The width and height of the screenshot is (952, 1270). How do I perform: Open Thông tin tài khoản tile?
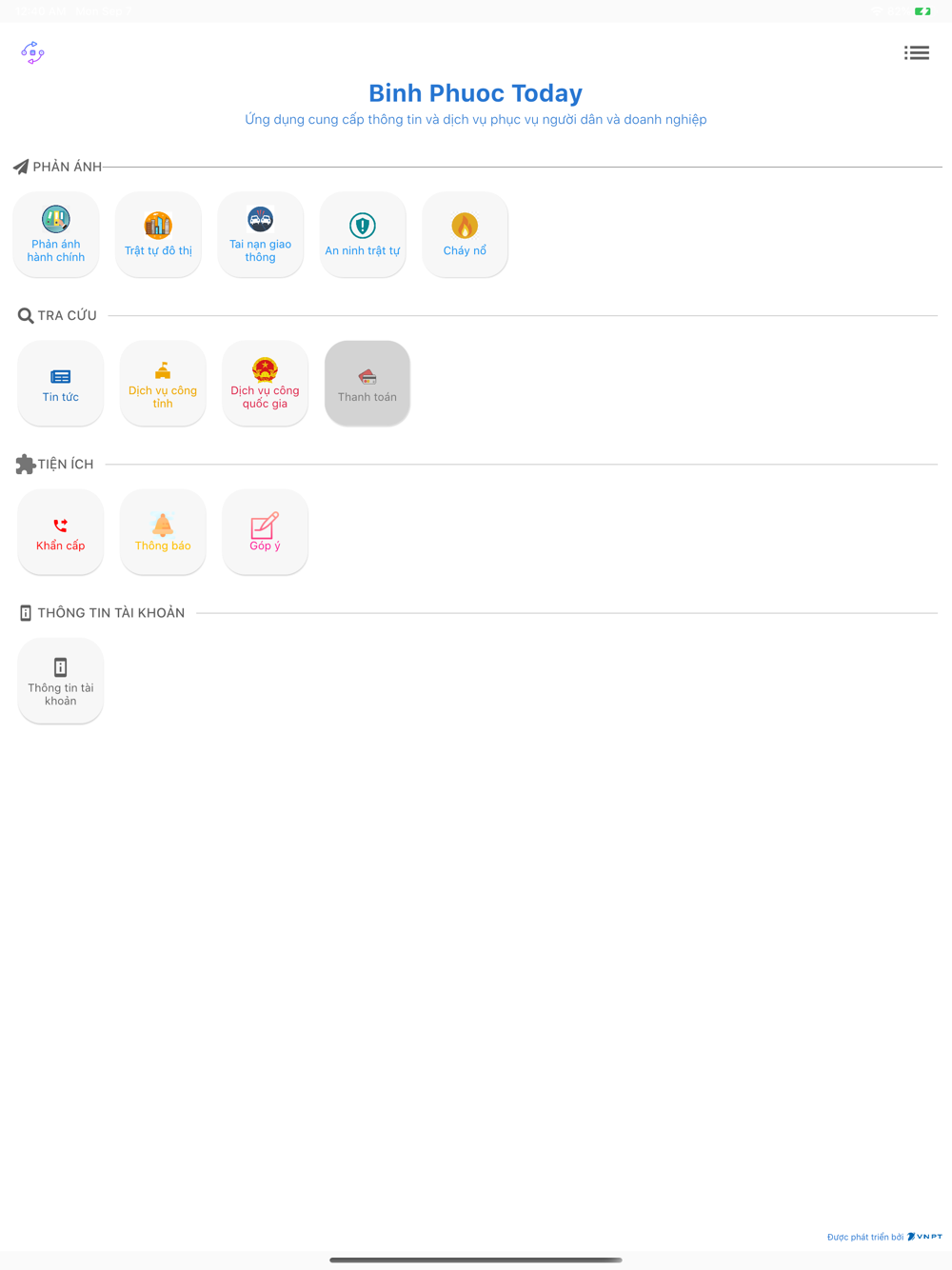(x=61, y=681)
